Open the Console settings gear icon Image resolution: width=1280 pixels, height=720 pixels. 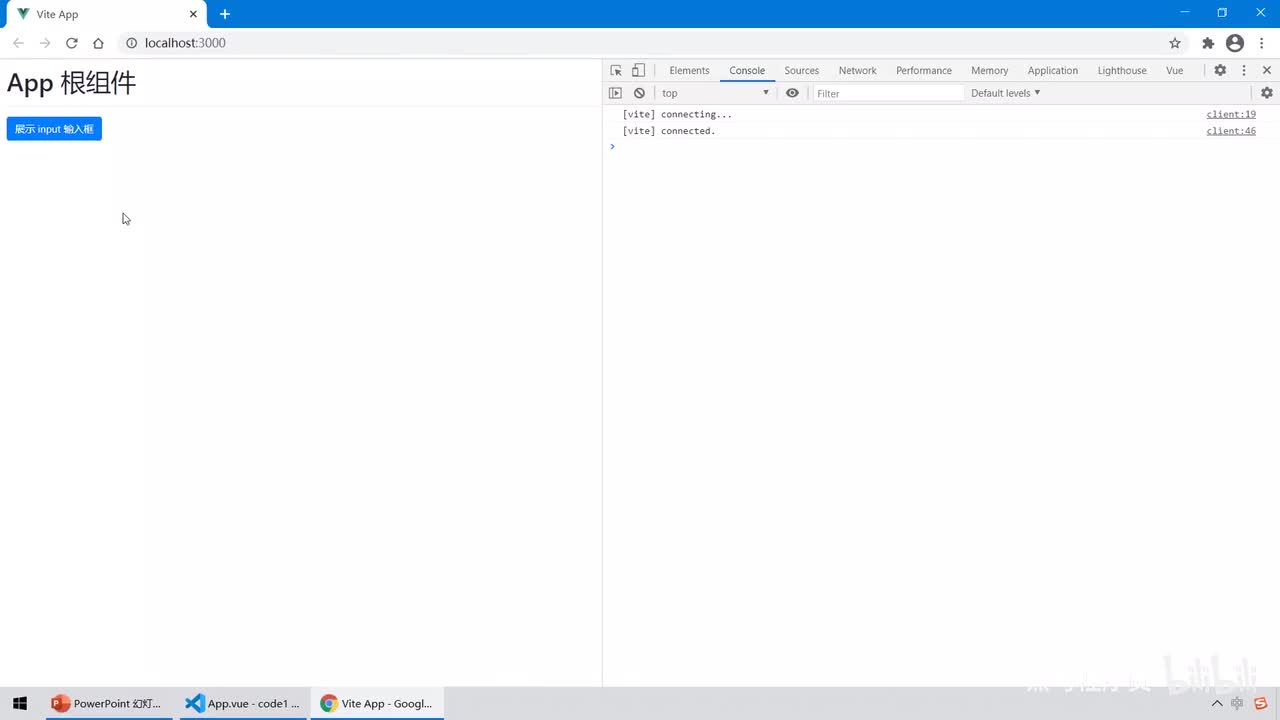(1267, 93)
